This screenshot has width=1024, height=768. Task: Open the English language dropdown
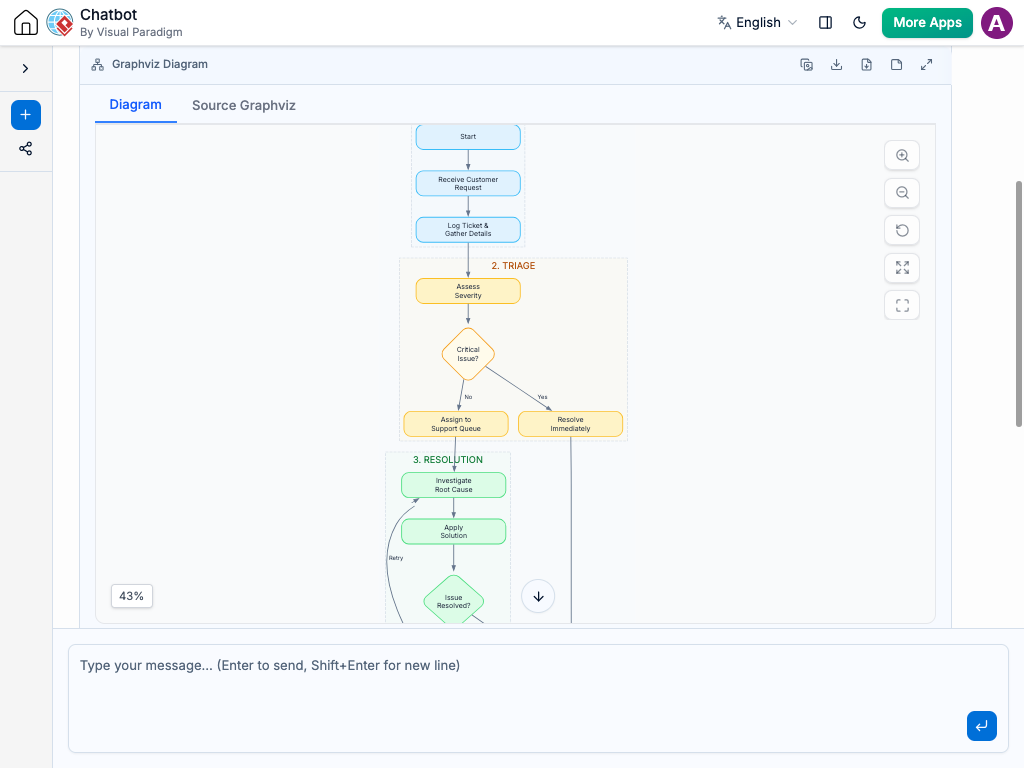[x=758, y=22]
